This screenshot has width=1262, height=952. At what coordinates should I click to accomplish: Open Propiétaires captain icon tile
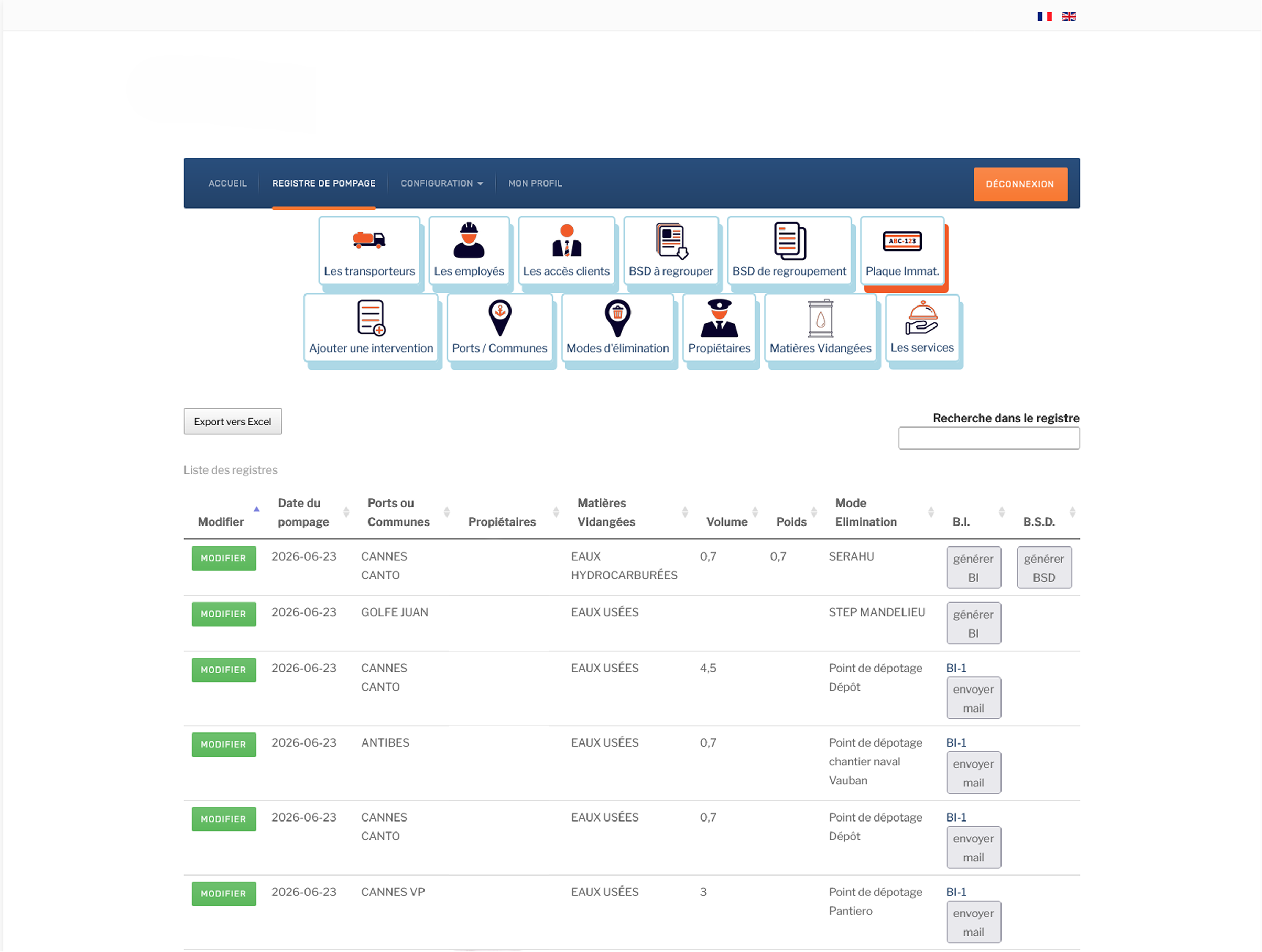click(719, 327)
